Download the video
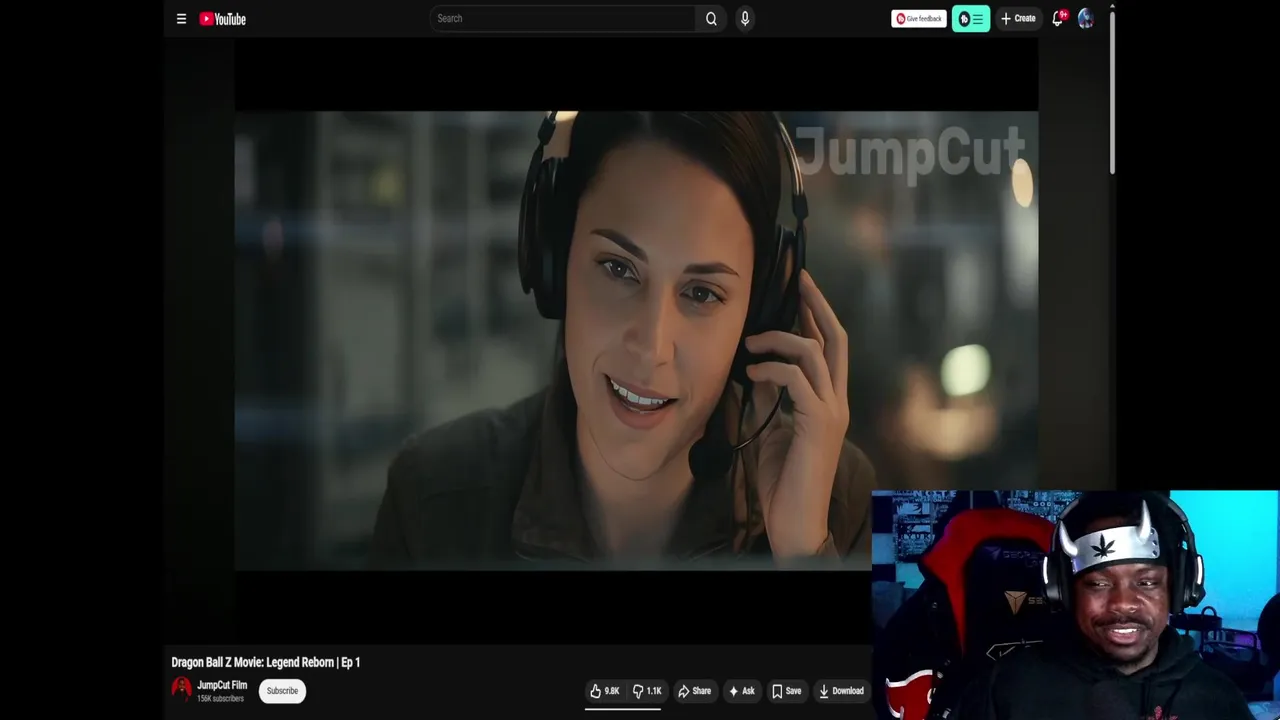The width and height of the screenshot is (1280, 720). (x=841, y=690)
